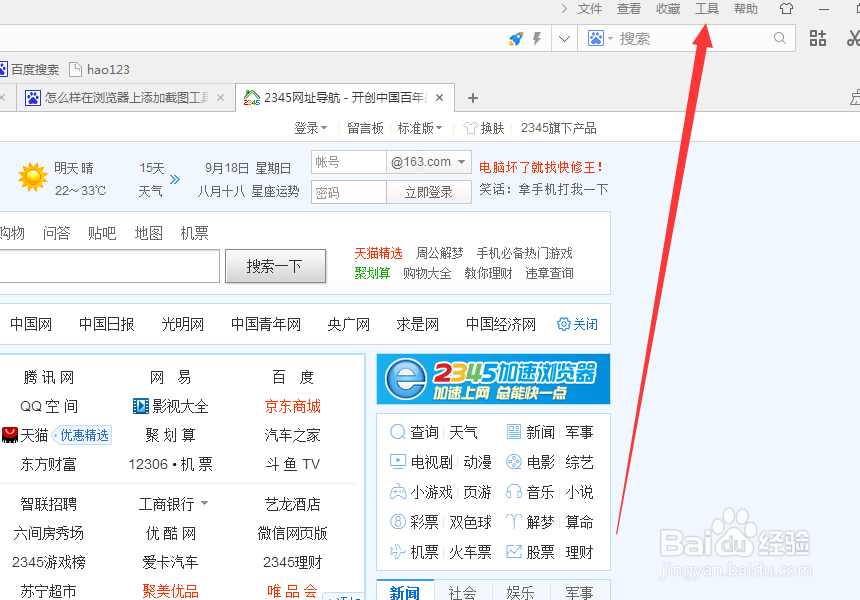Click the 立即登录 button

[429, 193]
